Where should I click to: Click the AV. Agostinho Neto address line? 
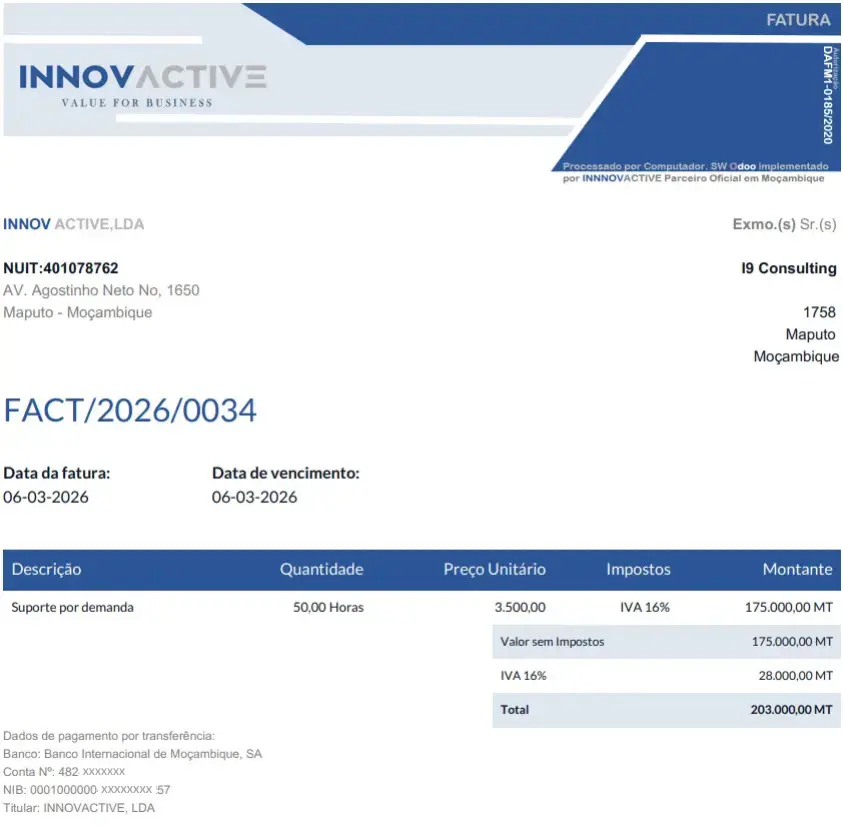101,290
